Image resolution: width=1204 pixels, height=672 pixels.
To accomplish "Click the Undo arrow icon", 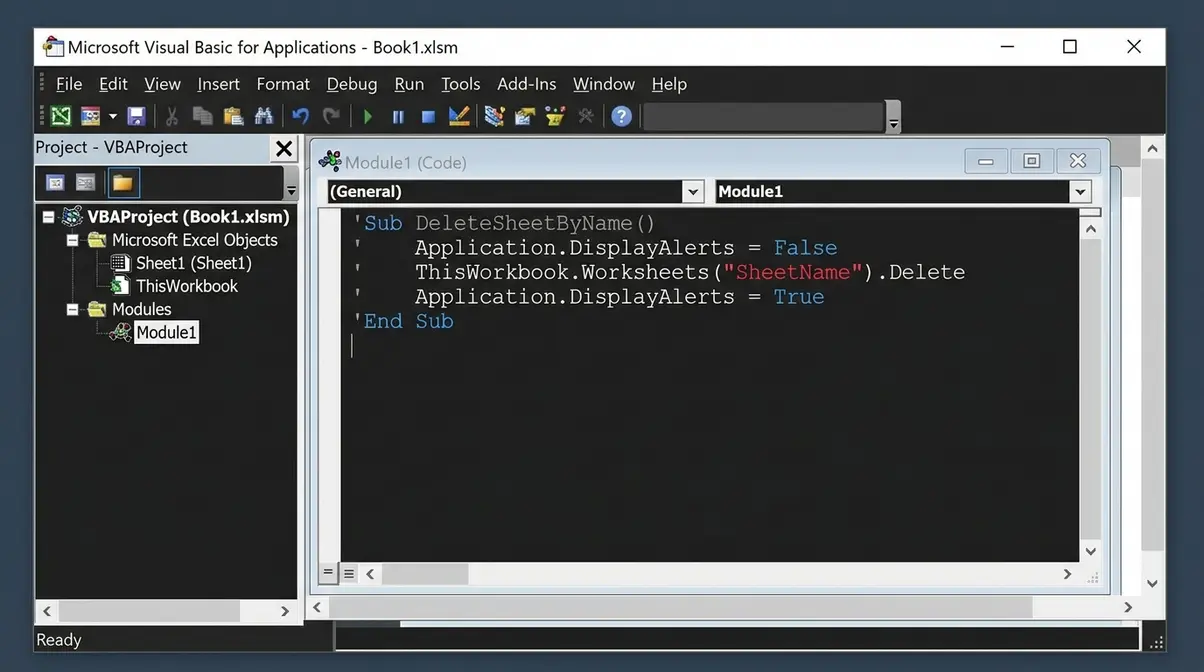I will [300, 116].
